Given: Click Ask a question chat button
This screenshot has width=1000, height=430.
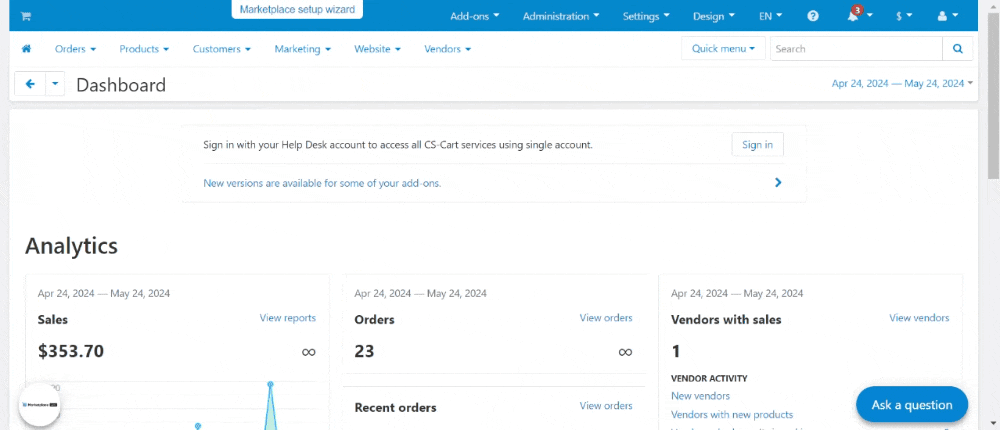Looking at the screenshot, I should click(x=912, y=404).
